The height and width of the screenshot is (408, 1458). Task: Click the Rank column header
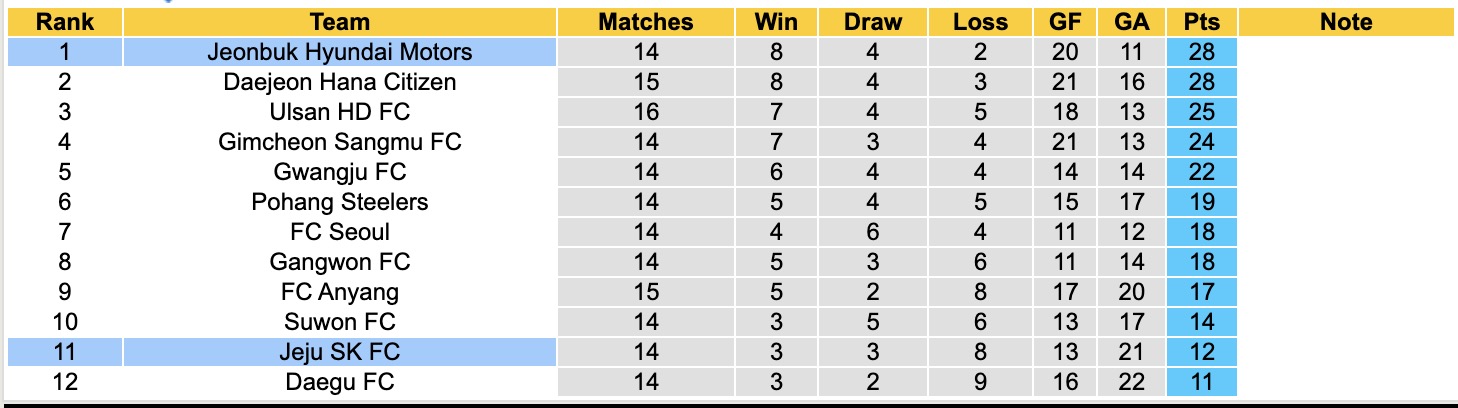coord(64,22)
